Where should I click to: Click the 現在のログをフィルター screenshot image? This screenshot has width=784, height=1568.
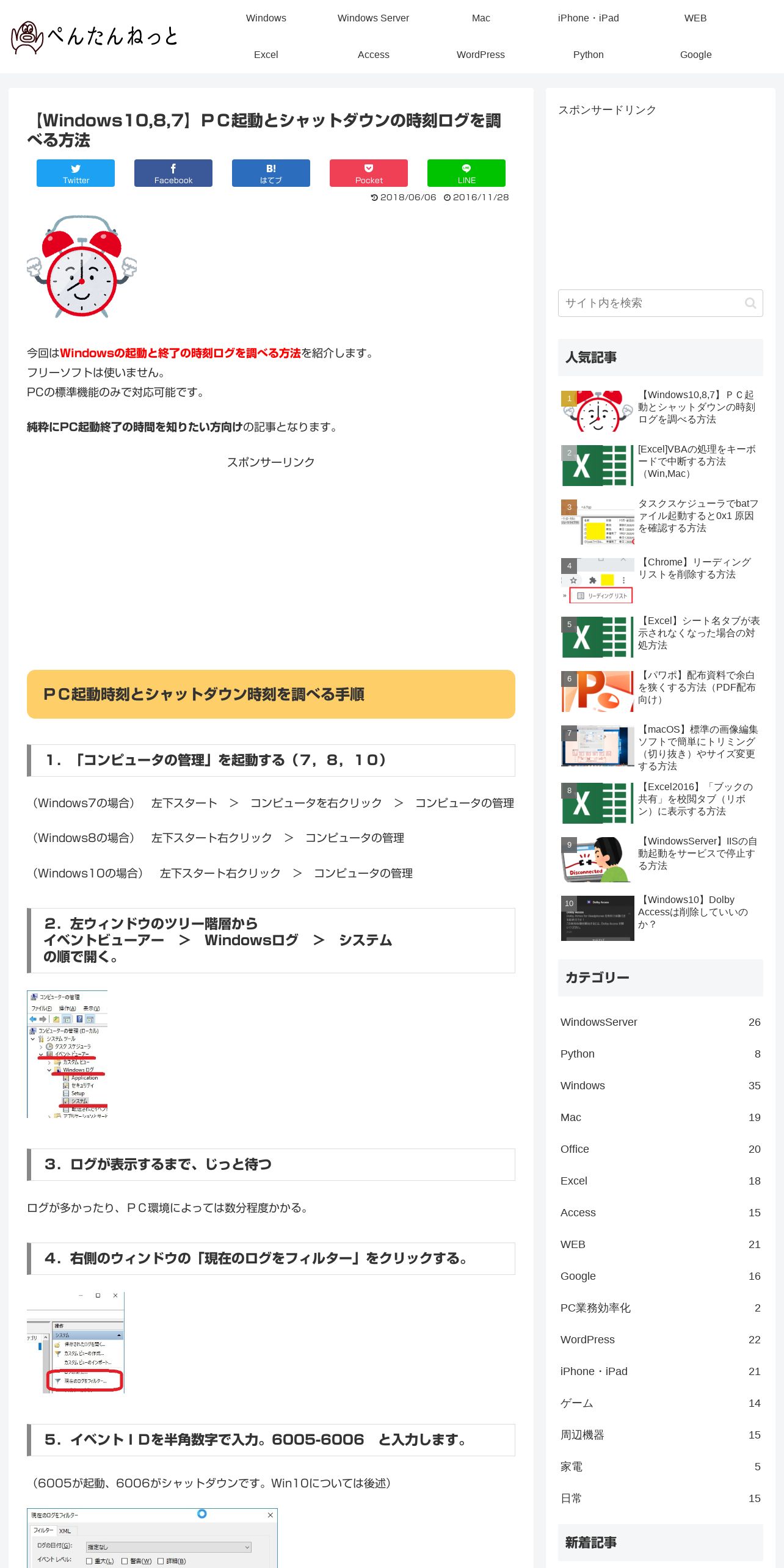click(x=76, y=1343)
